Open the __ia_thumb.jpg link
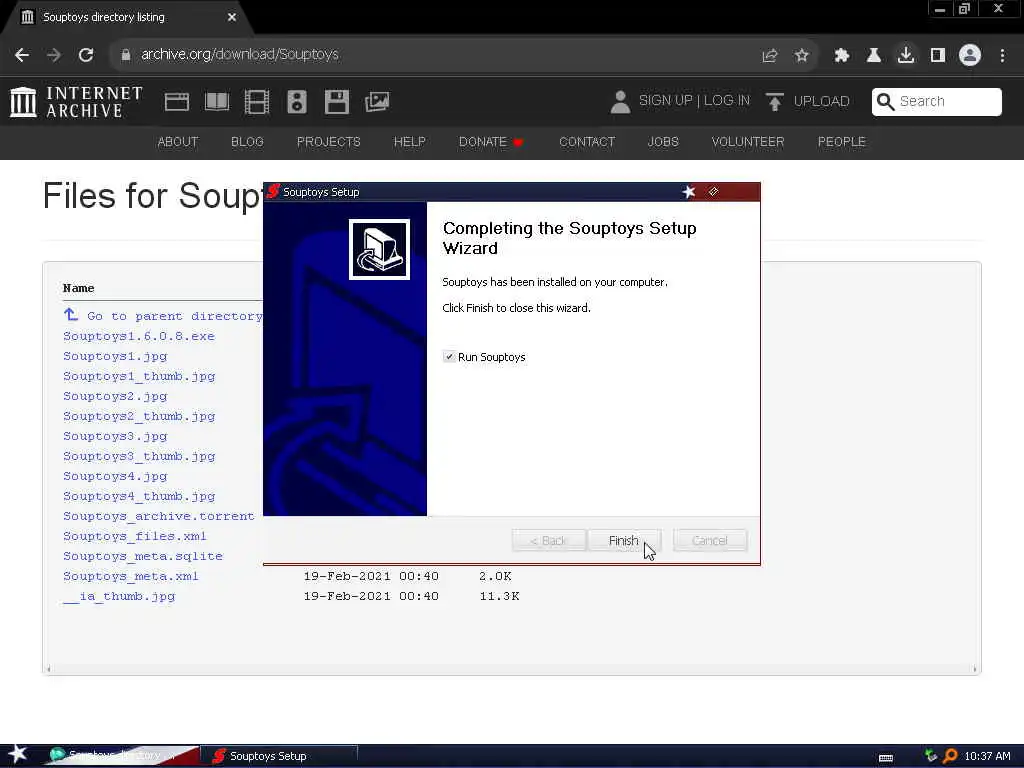Viewport: 1024px width, 768px height. [x=119, y=596]
